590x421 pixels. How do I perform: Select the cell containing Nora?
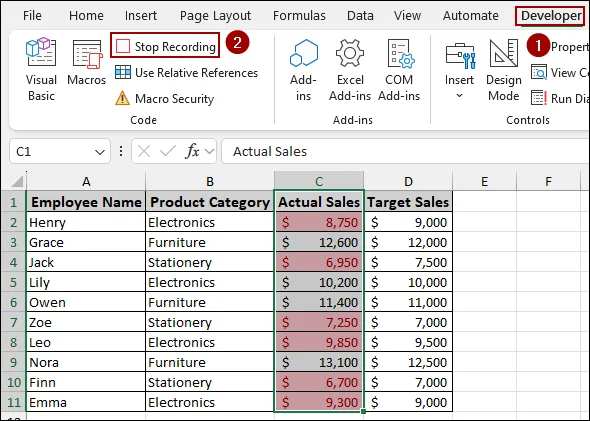coord(86,362)
